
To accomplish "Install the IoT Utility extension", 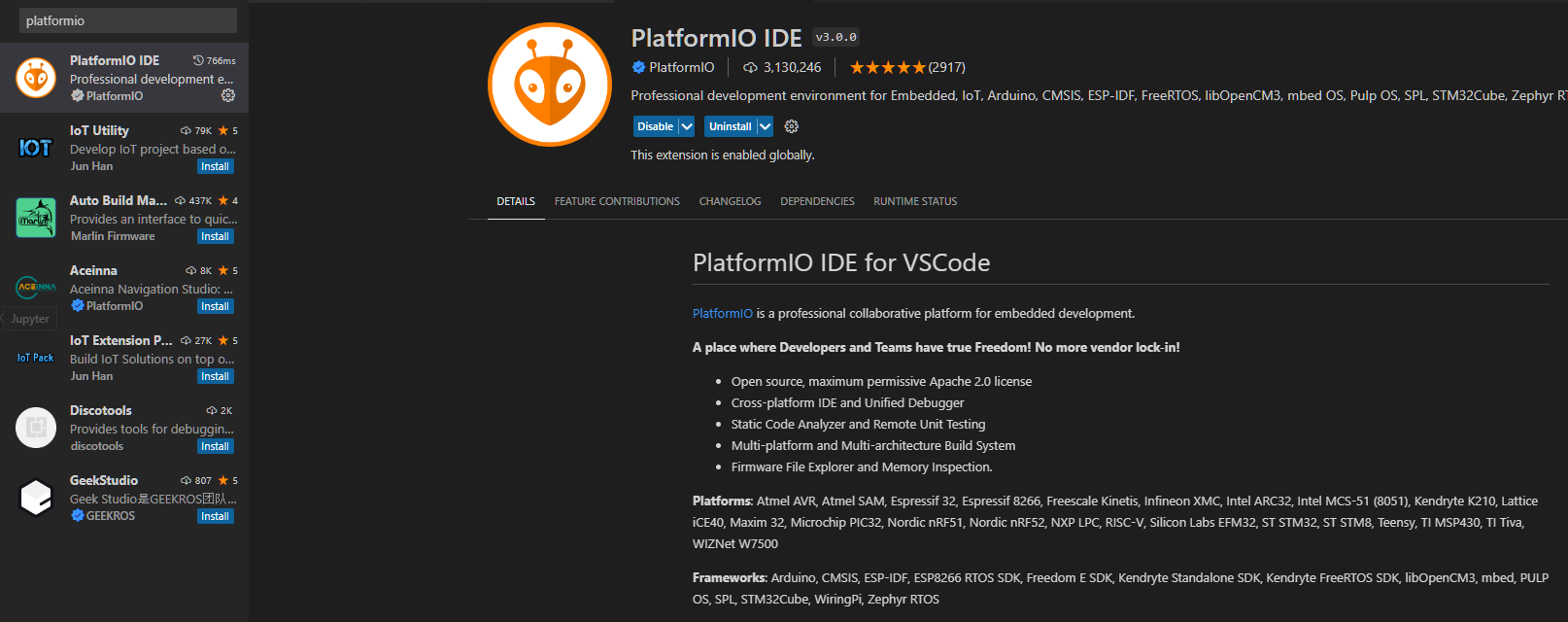I will (215, 166).
